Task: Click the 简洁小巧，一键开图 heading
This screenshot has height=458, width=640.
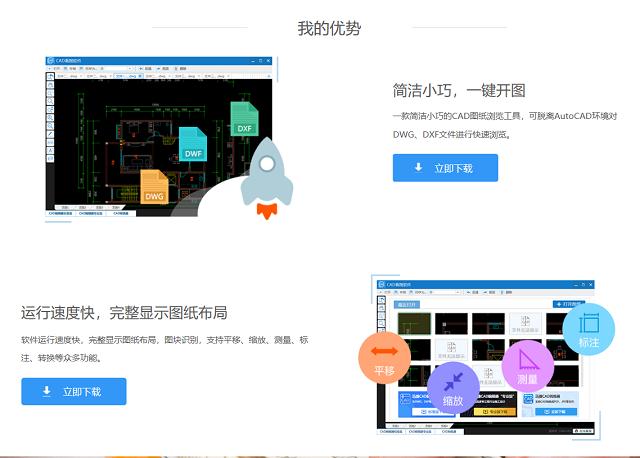Action: pos(459,90)
